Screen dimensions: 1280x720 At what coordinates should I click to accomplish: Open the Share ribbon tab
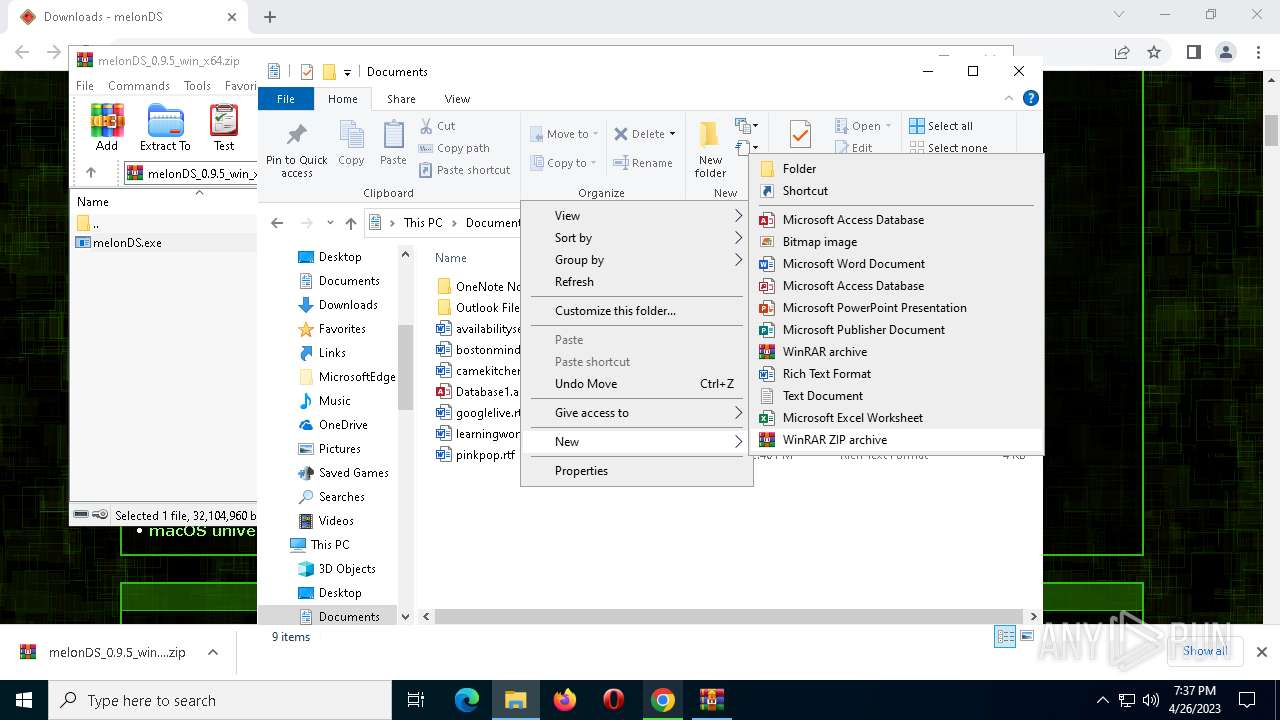coord(401,99)
